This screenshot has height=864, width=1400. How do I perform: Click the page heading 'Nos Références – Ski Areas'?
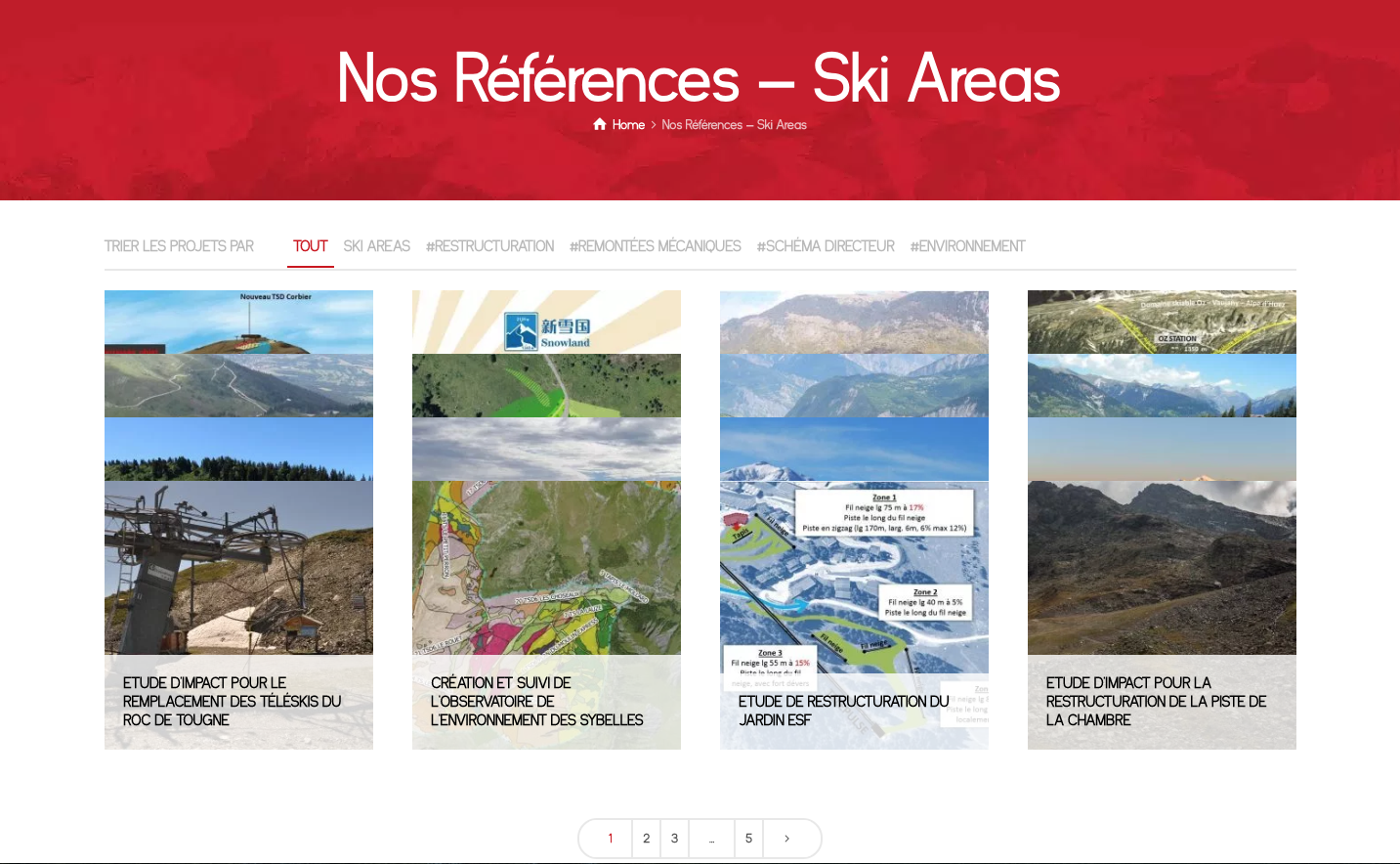click(699, 78)
